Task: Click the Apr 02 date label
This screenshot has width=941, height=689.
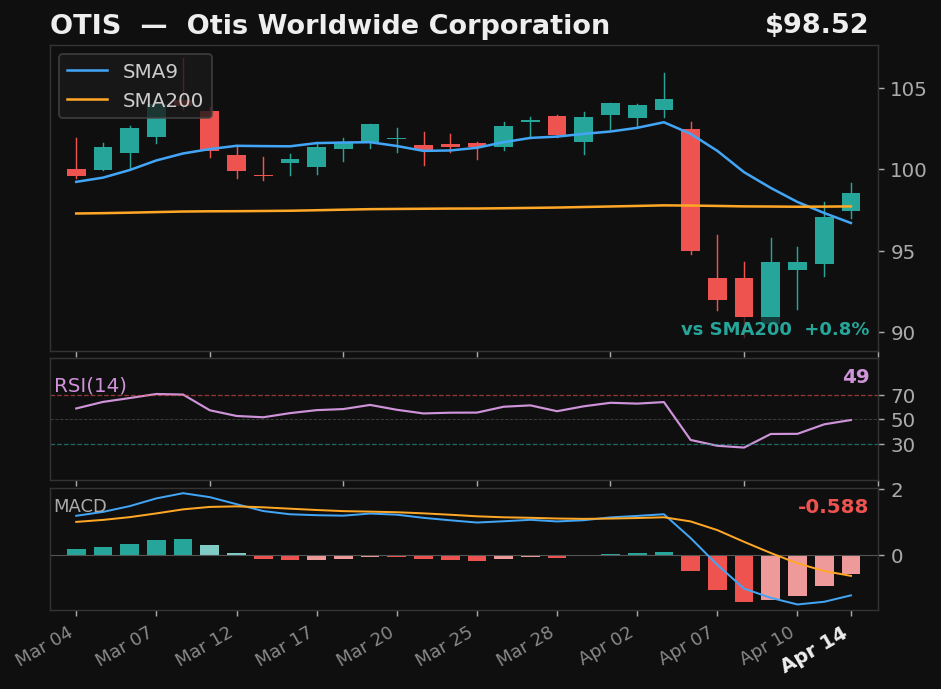Action: point(607,645)
